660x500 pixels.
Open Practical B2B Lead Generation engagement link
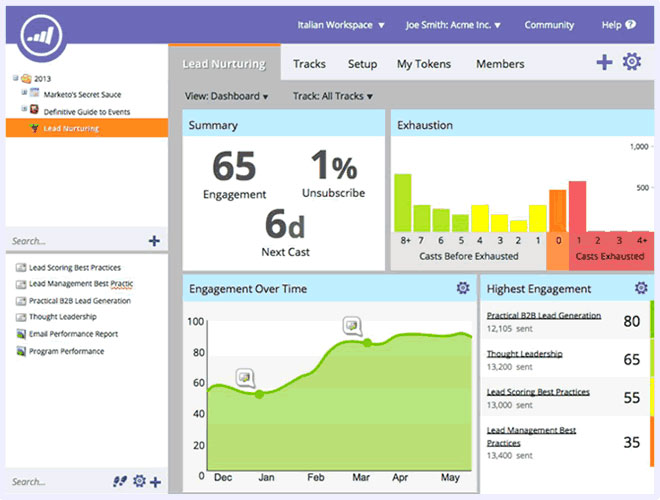pos(543,315)
